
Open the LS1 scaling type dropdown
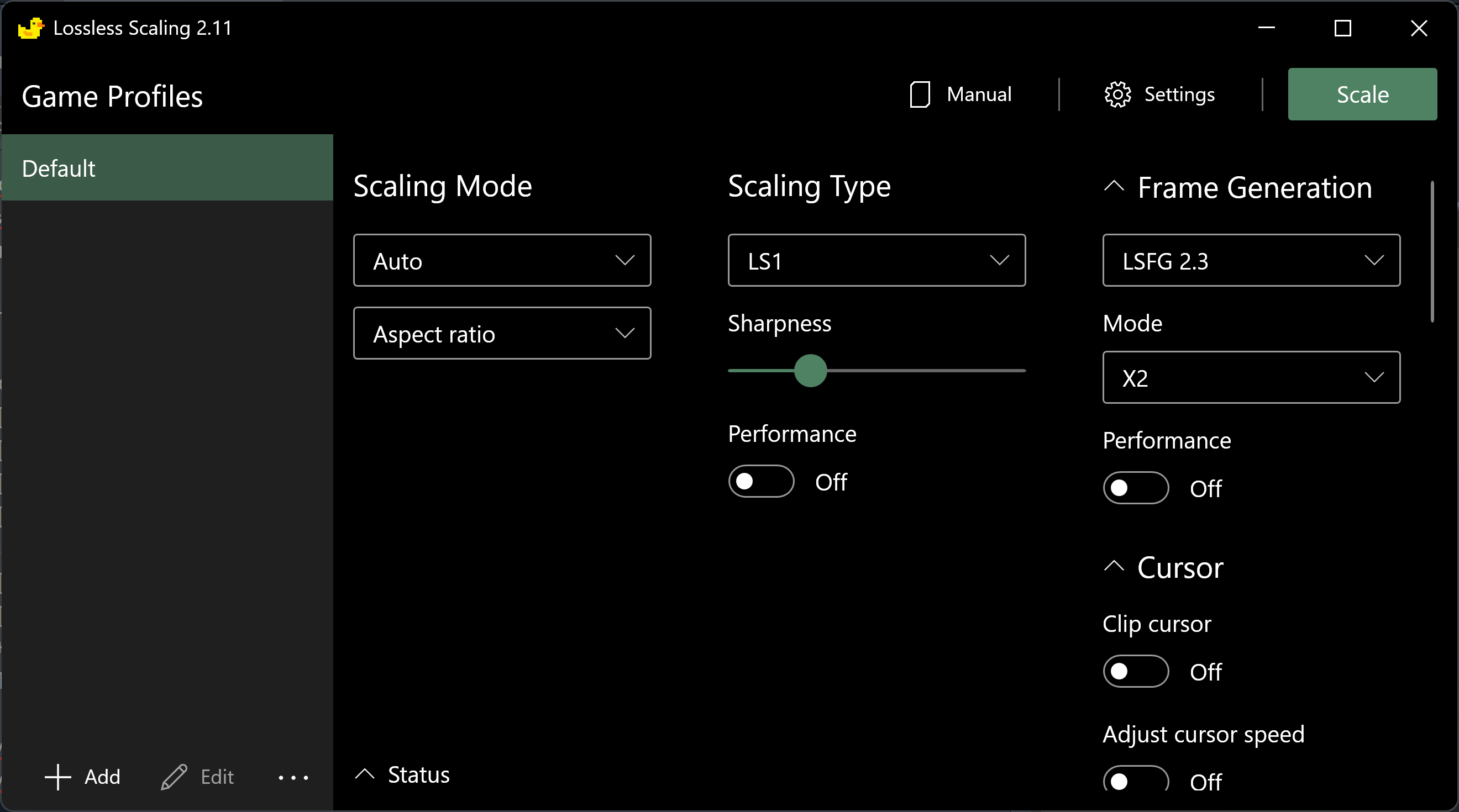(x=876, y=261)
